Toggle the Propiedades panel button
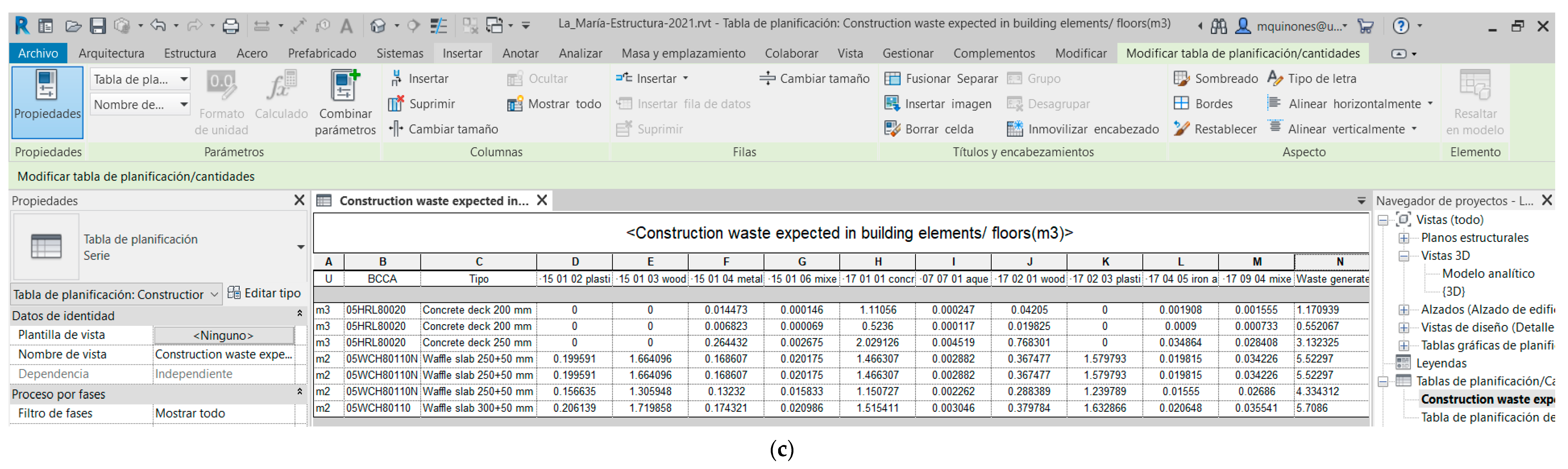1568x469 pixels. coord(47,102)
